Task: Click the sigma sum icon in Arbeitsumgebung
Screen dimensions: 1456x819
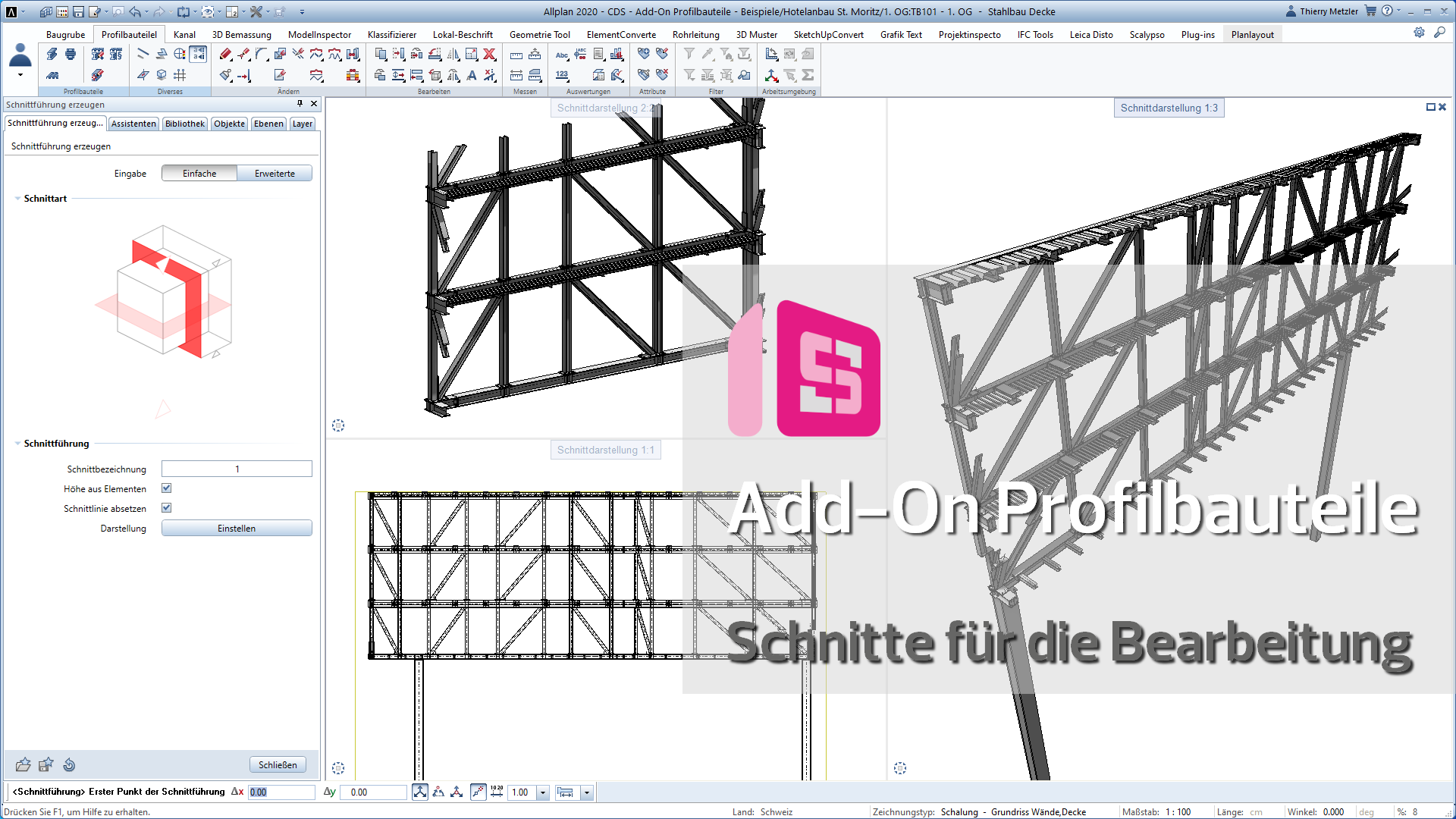Action: click(x=808, y=75)
